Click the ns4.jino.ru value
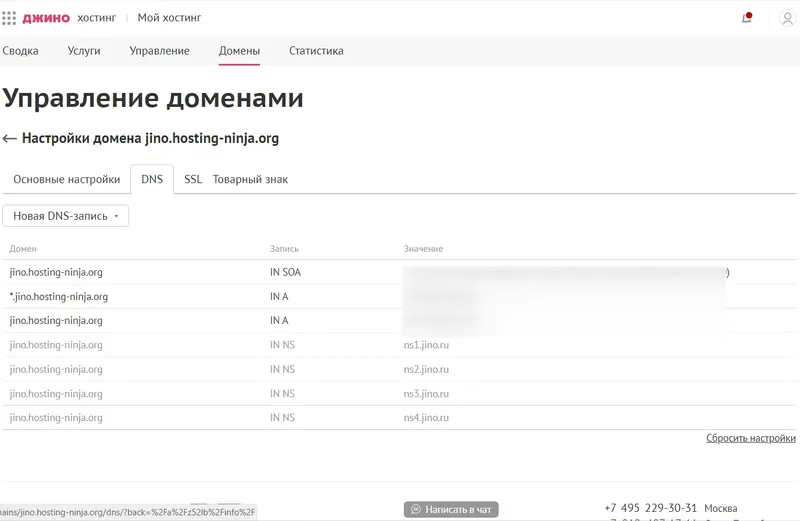This screenshot has width=800, height=521. (x=426, y=417)
